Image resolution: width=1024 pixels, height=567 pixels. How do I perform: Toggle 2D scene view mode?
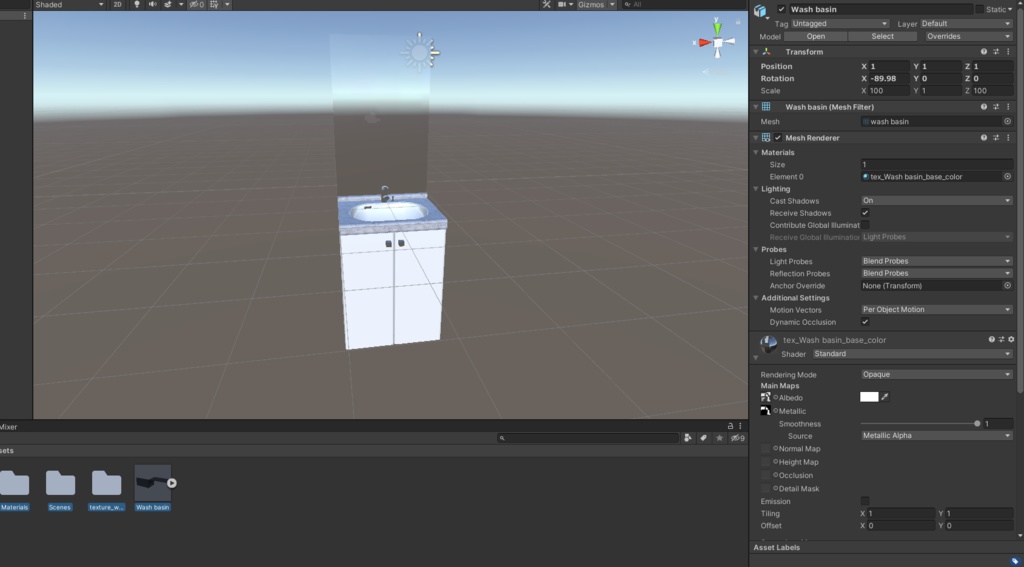pyautogui.click(x=117, y=4)
